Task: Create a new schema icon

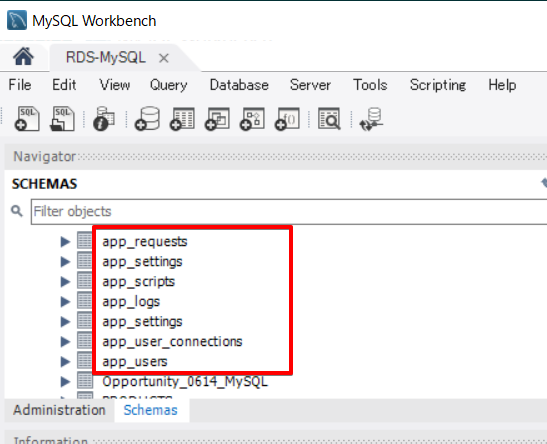Action: click(147, 119)
